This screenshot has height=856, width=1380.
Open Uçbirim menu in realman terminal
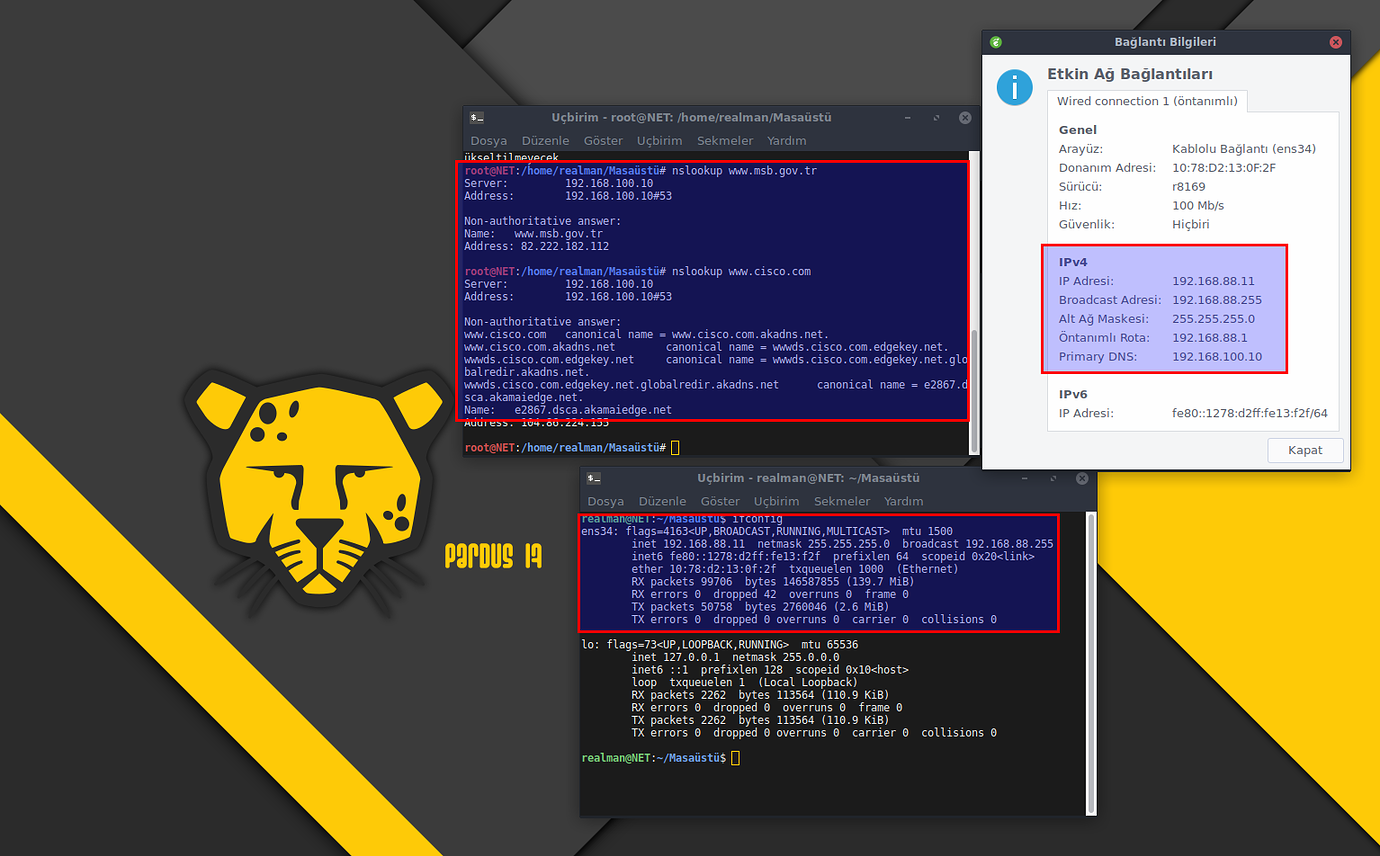[776, 501]
